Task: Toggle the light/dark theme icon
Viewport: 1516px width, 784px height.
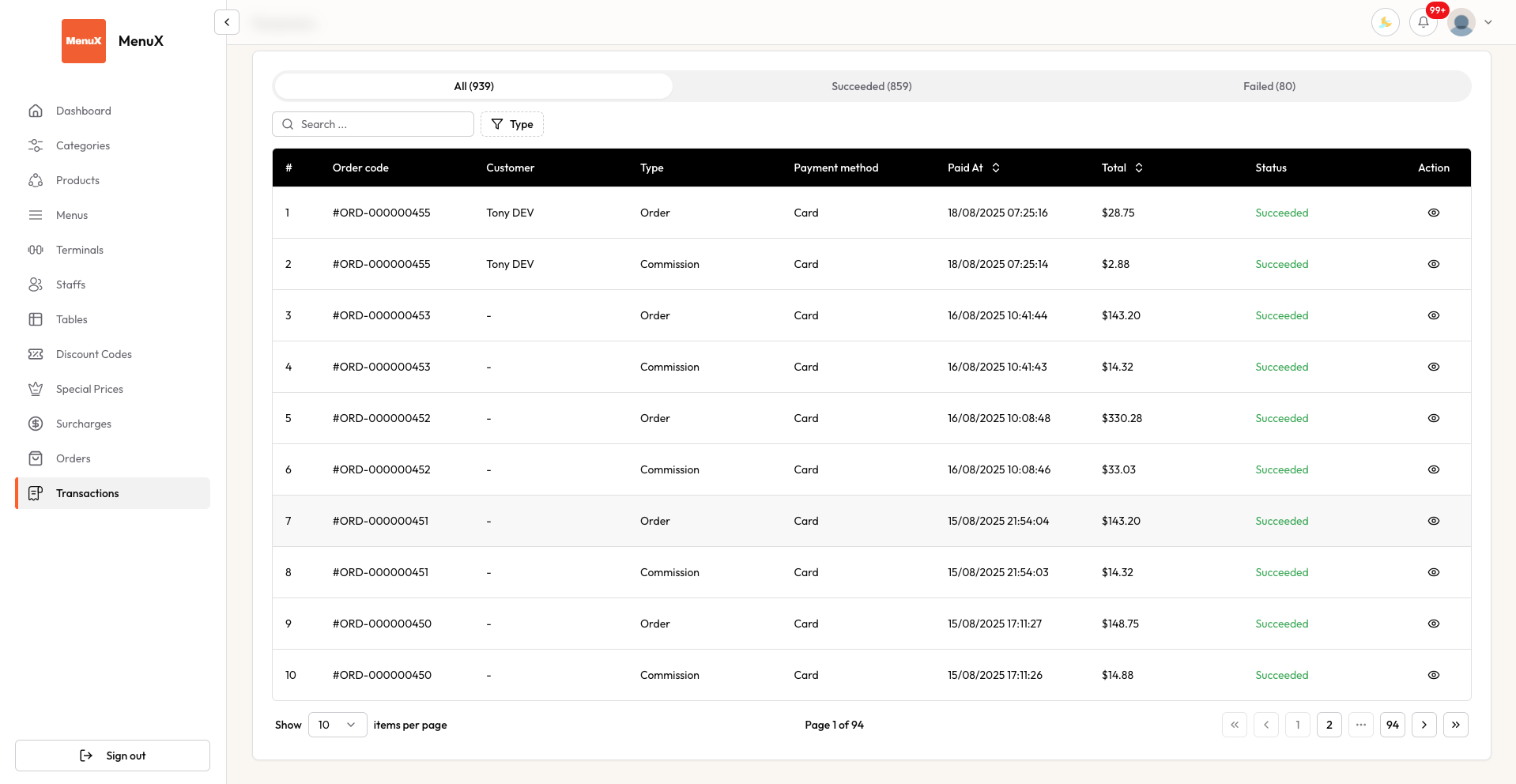Action: coord(1385,22)
